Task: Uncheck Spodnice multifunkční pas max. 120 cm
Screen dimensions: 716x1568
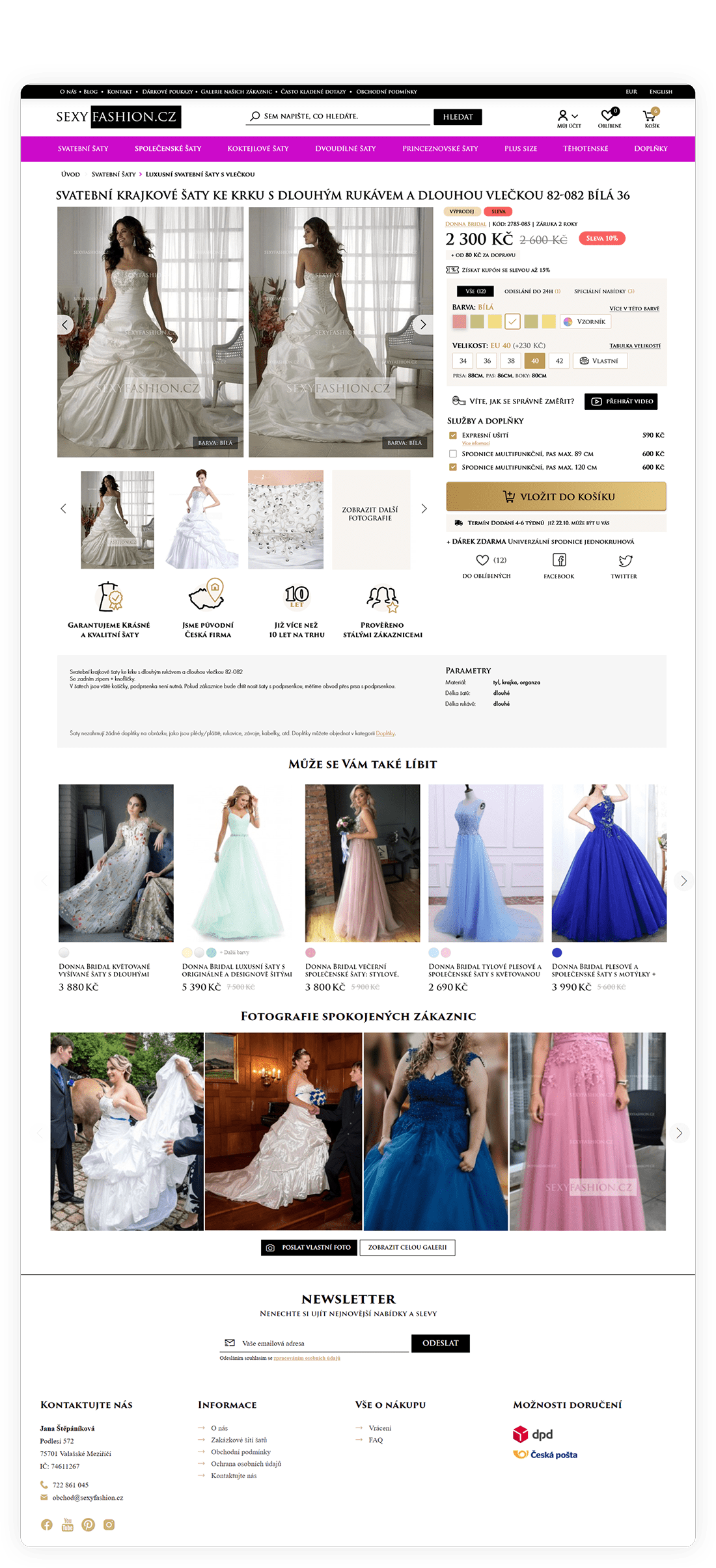Action: [x=453, y=467]
